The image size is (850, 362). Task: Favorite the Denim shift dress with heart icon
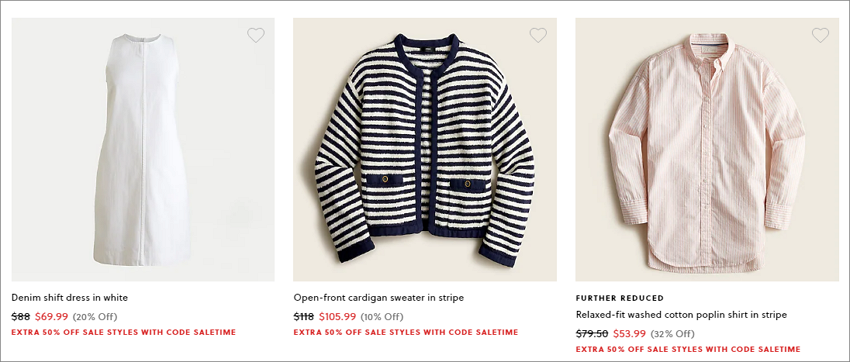point(256,35)
